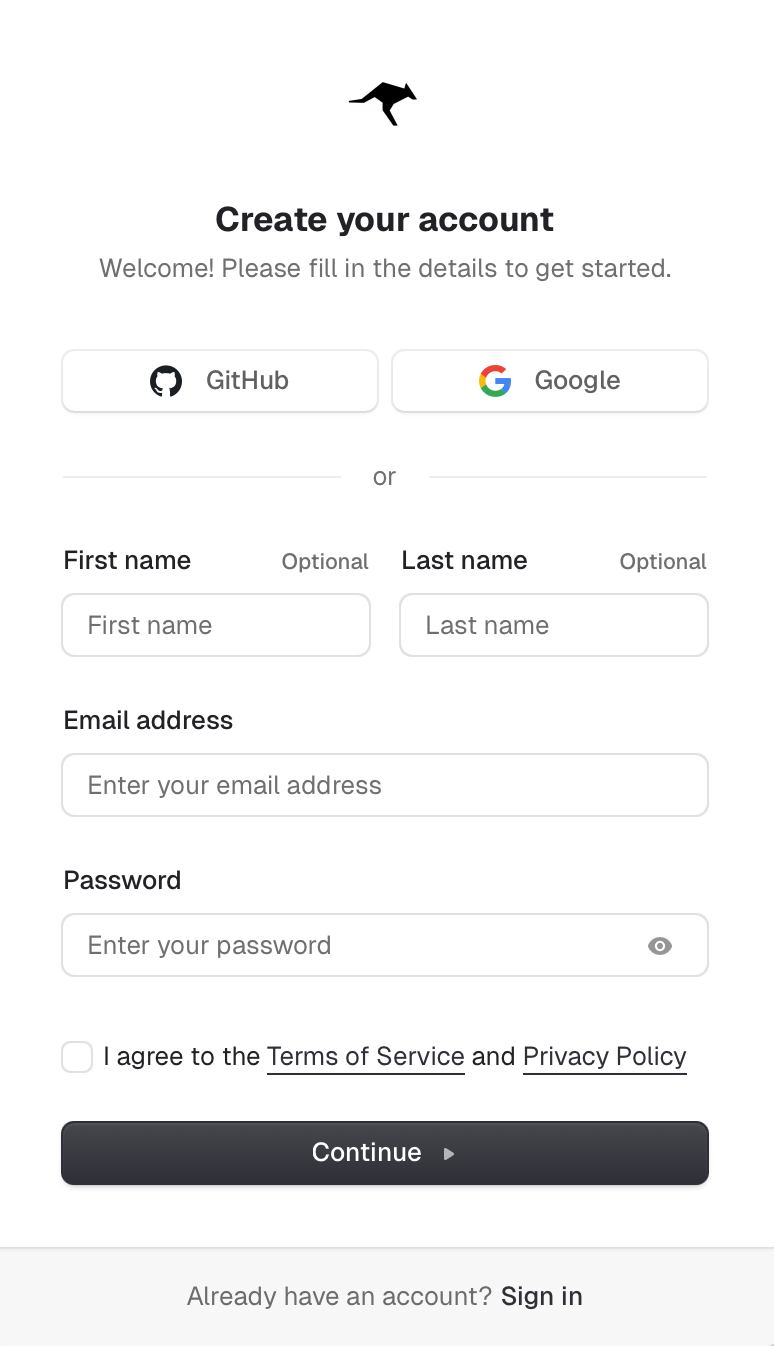Toggle password visibility with the eye icon
This screenshot has height=1346, width=774.
tap(660, 945)
